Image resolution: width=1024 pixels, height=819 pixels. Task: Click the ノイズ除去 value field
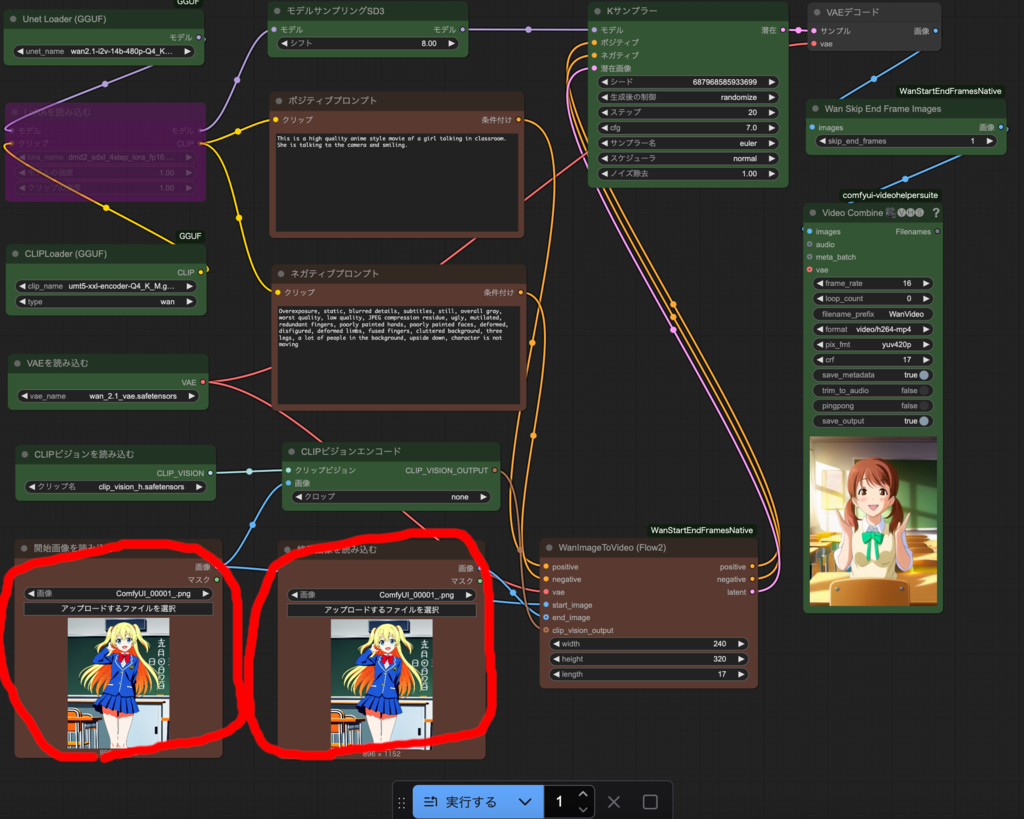coord(688,174)
